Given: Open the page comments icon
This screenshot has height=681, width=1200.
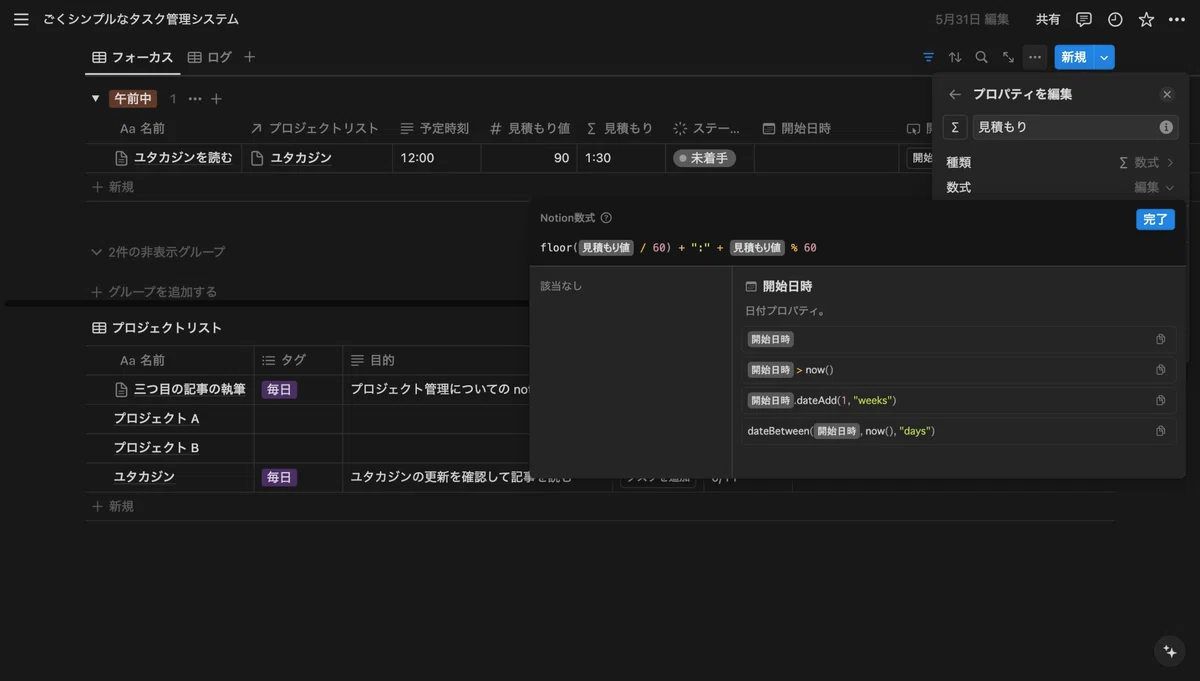Looking at the screenshot, I should click(1084, 19).
